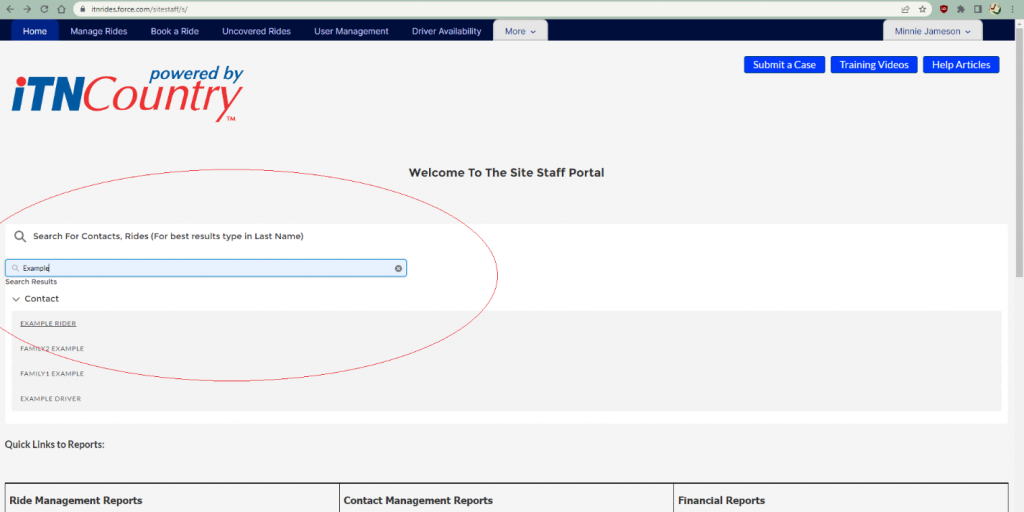
Task: Open the Training Videos button
Action: point(873,65)
